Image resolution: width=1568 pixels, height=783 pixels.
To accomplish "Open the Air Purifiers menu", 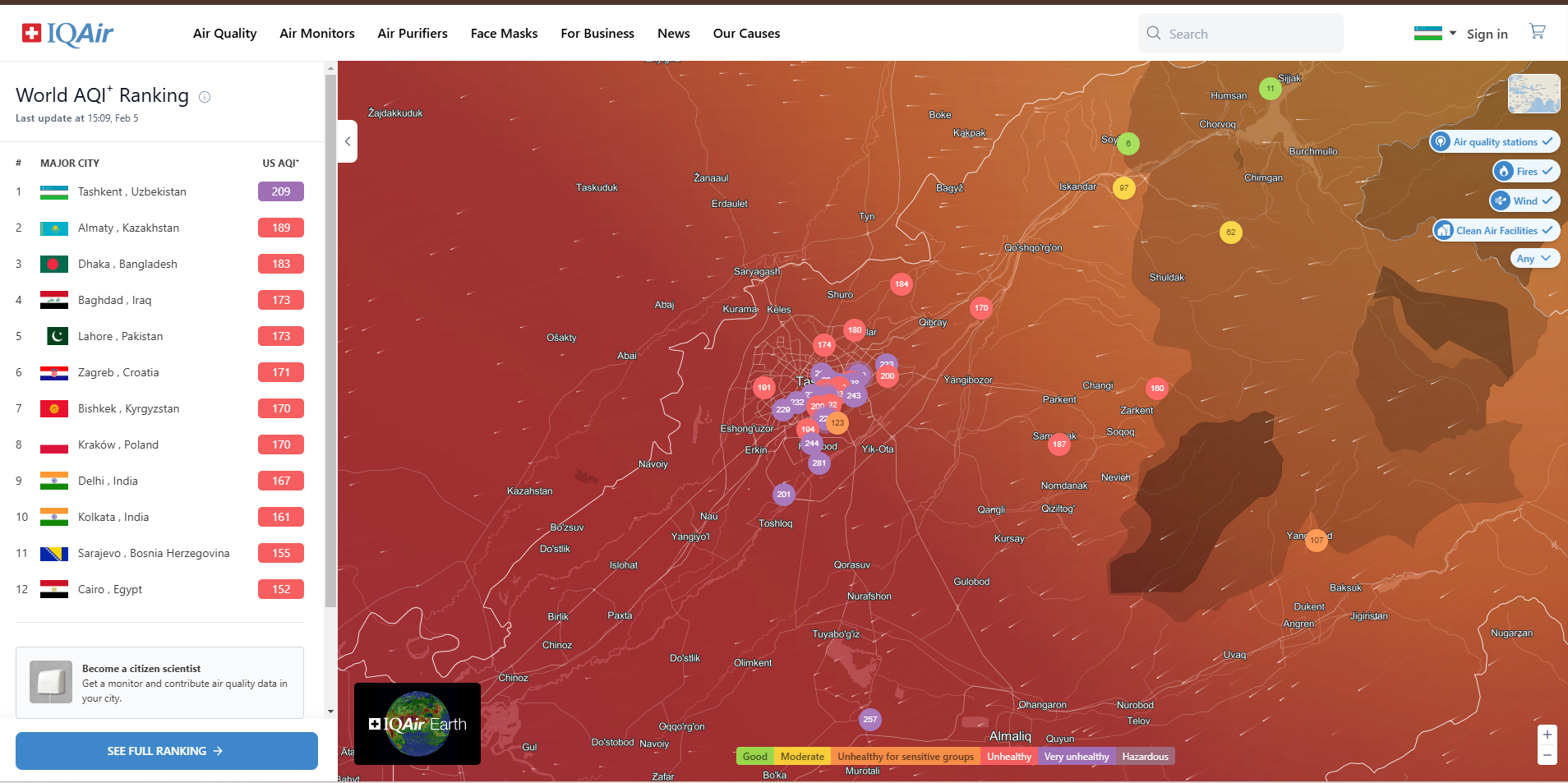I will tap(413, 34).
